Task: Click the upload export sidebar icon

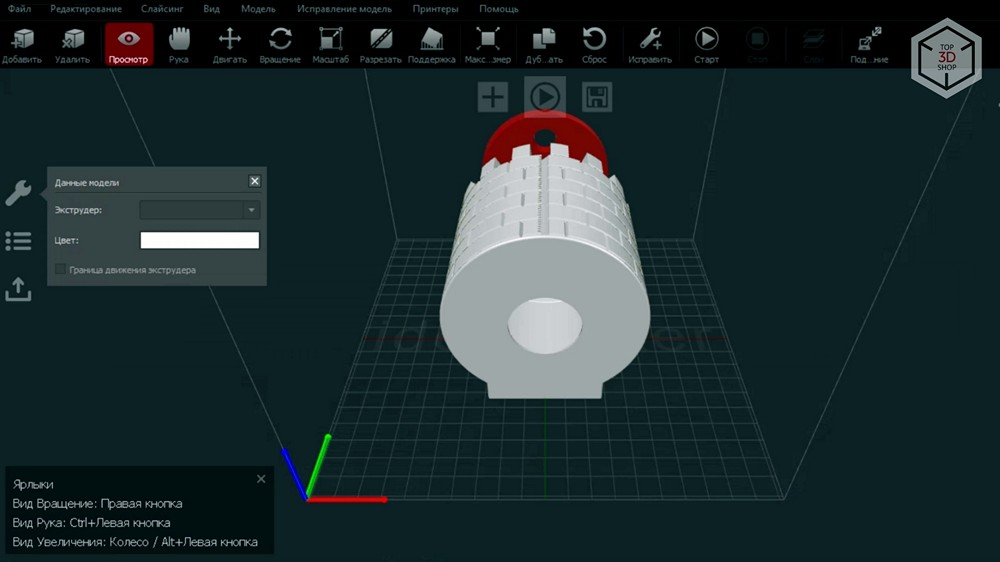Action: coord(18,289)
